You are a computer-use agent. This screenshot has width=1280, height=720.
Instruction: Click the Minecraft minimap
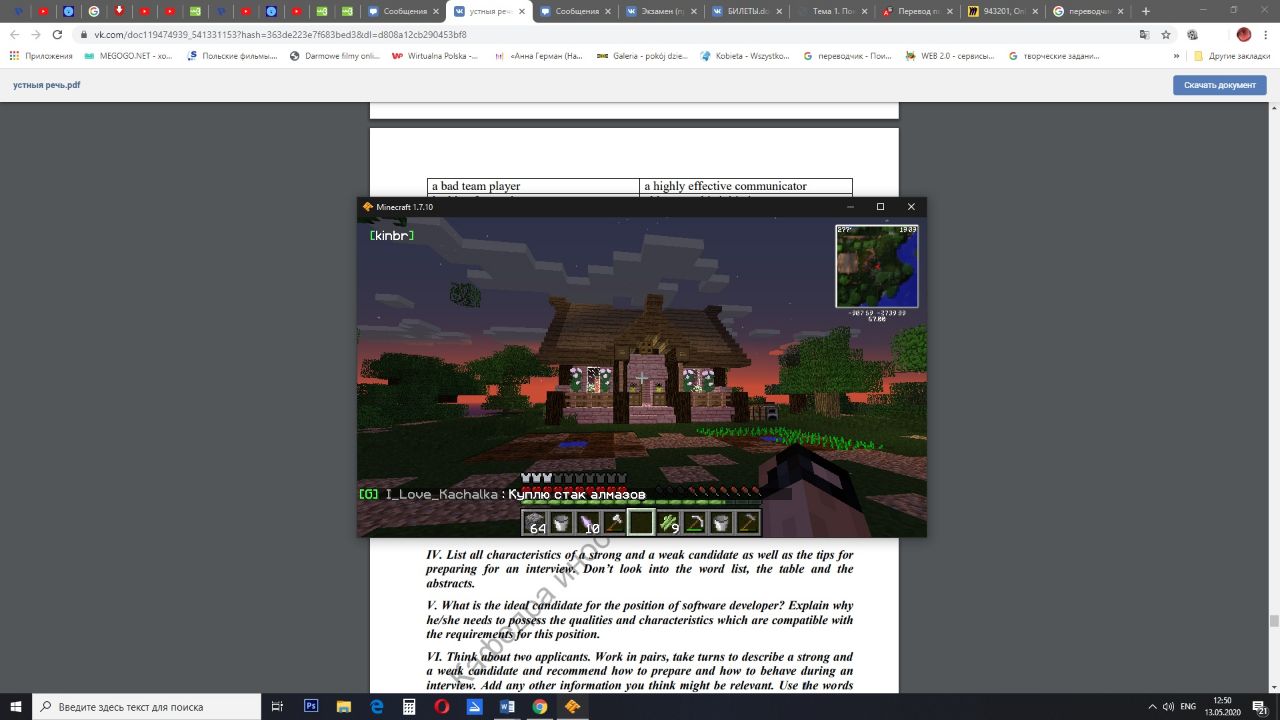click(877, 266)
